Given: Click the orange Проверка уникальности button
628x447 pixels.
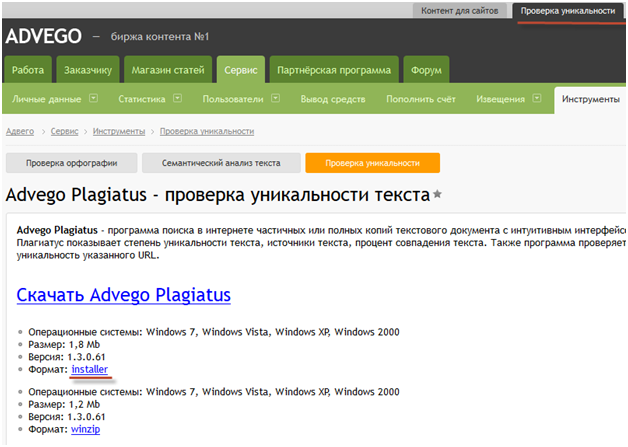Looking at the screenshot, I should tap(372, 163).
